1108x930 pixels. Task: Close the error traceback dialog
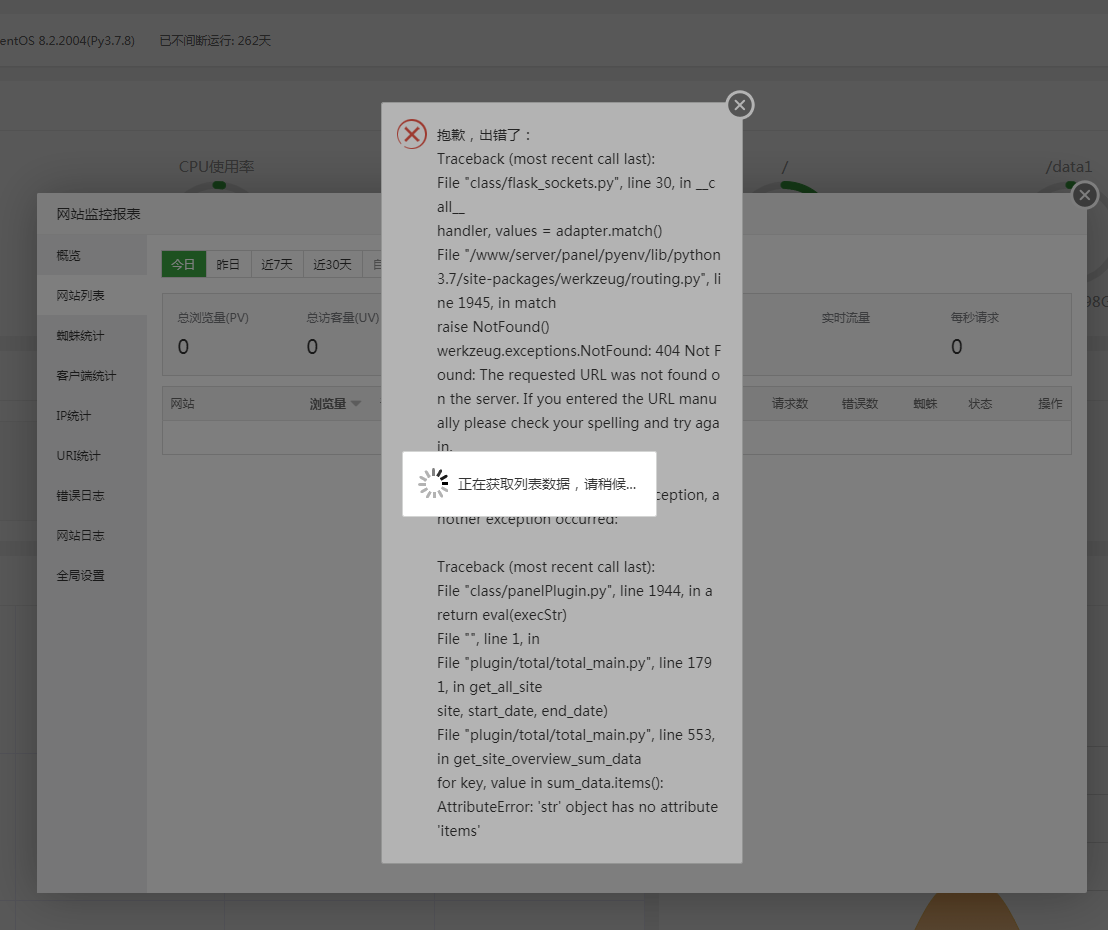click(740, 105)
